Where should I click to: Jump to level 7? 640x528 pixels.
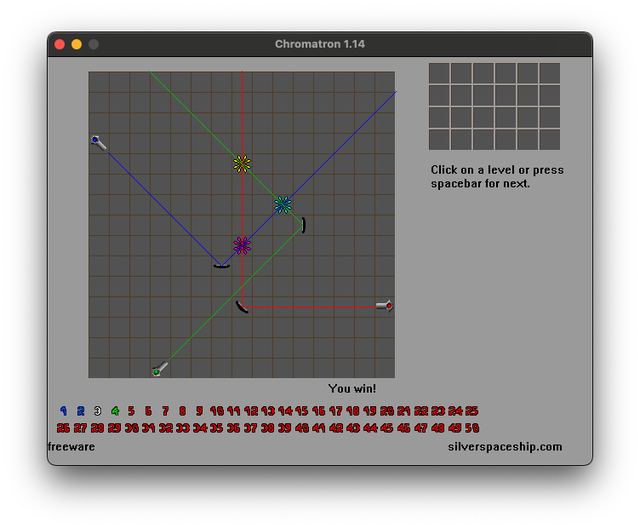[x=165, y=410]
